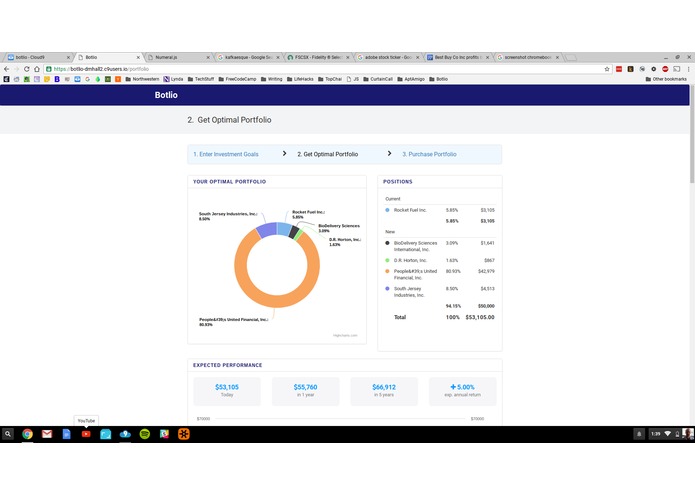
Task: Open the Northwestern bookmarks folder
Action: click(142, 79)
